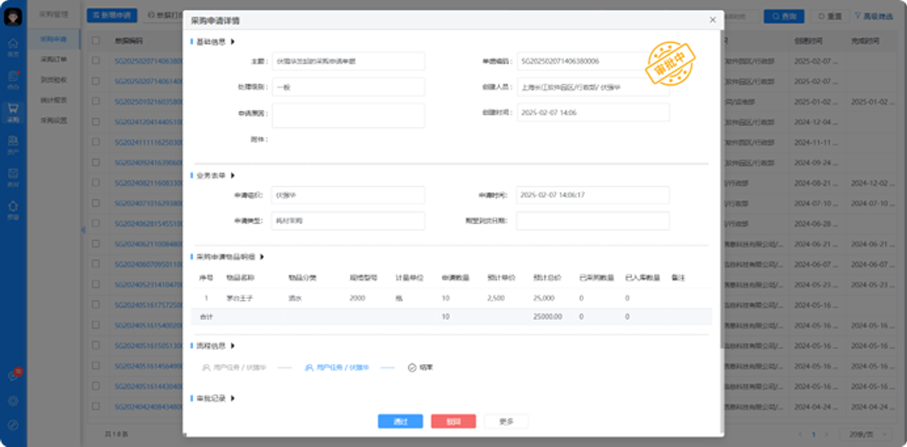
Task: Tick the checkbox of second table row
Action: coord(96,80)
